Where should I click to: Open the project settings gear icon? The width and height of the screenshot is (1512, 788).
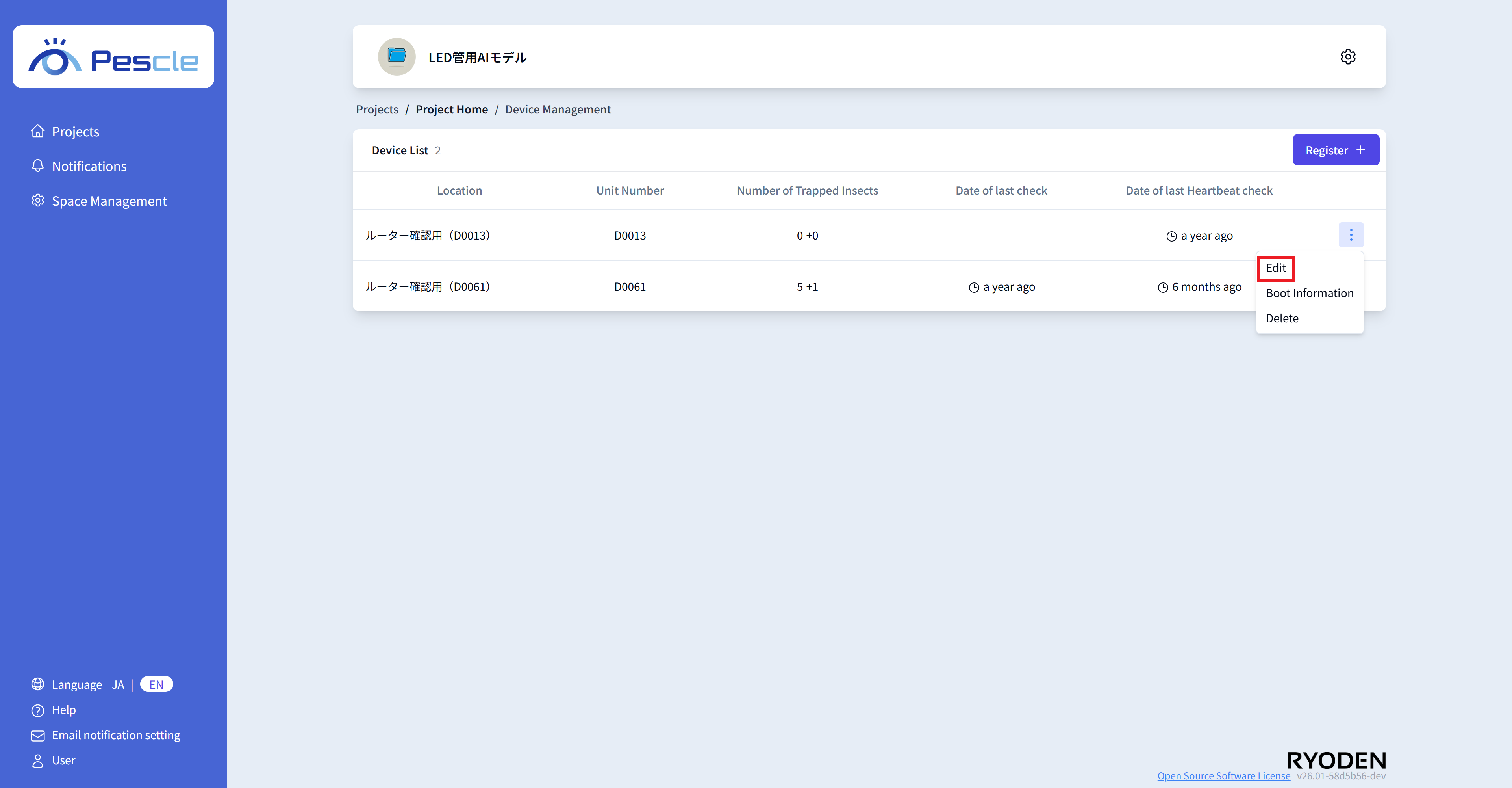click(x=1348, y=57)
